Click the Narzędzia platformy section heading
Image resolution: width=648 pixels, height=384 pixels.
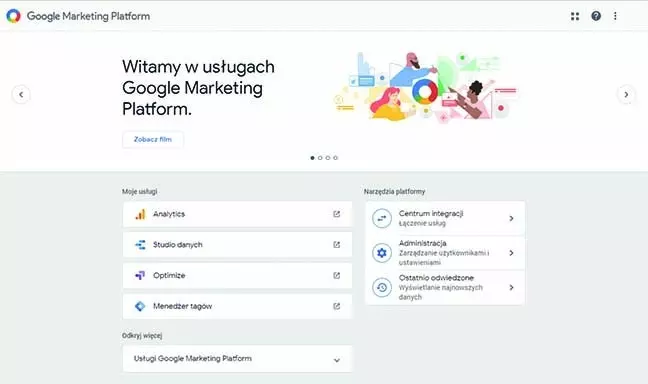pos(395,191)
